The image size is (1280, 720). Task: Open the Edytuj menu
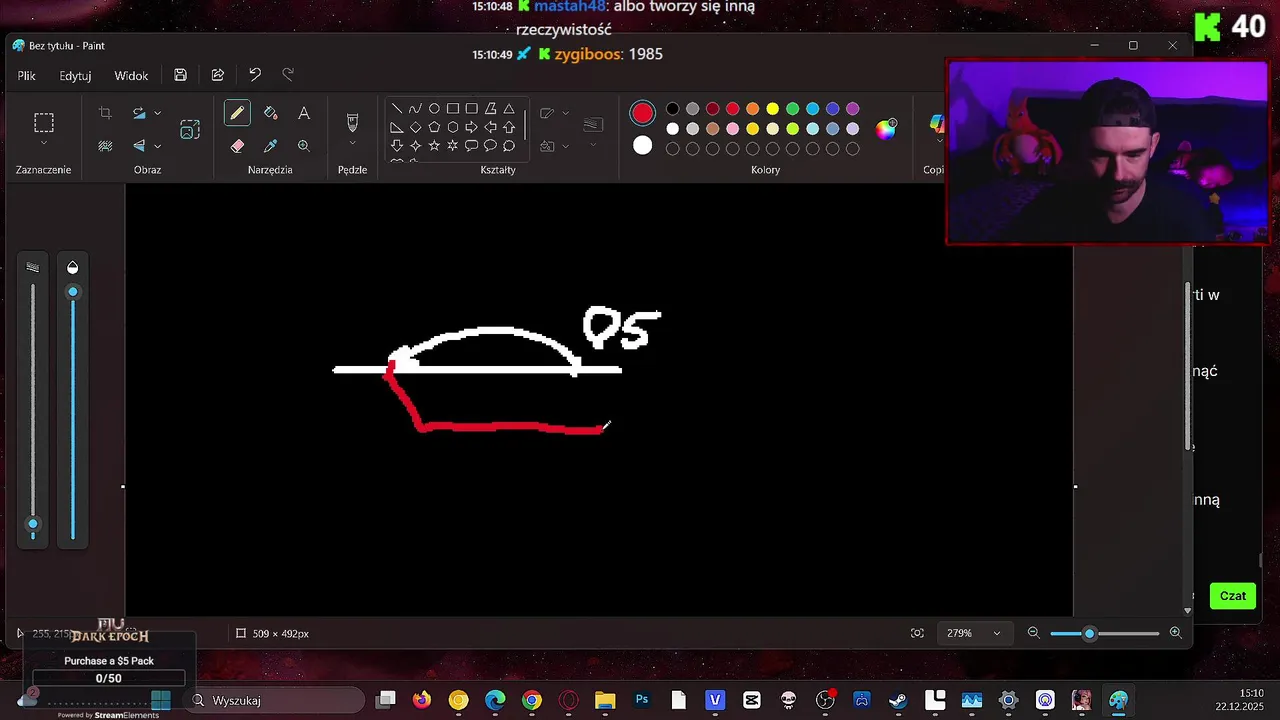click(75, 75)
